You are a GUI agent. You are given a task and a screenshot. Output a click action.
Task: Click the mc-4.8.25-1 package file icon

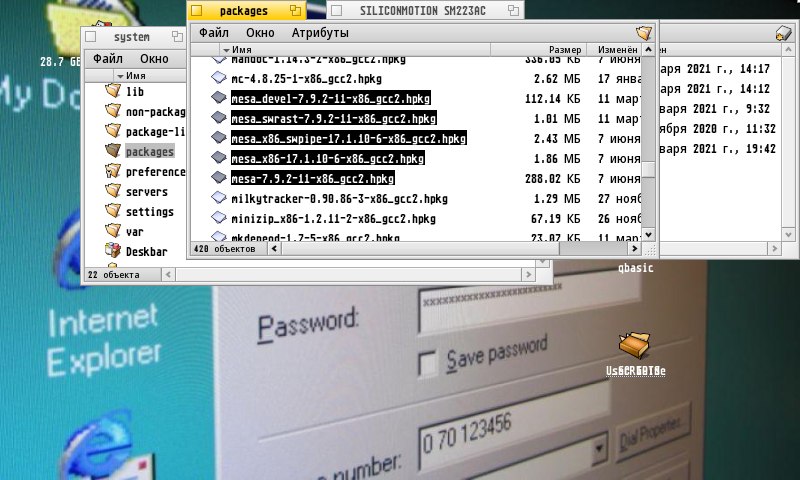219,78
